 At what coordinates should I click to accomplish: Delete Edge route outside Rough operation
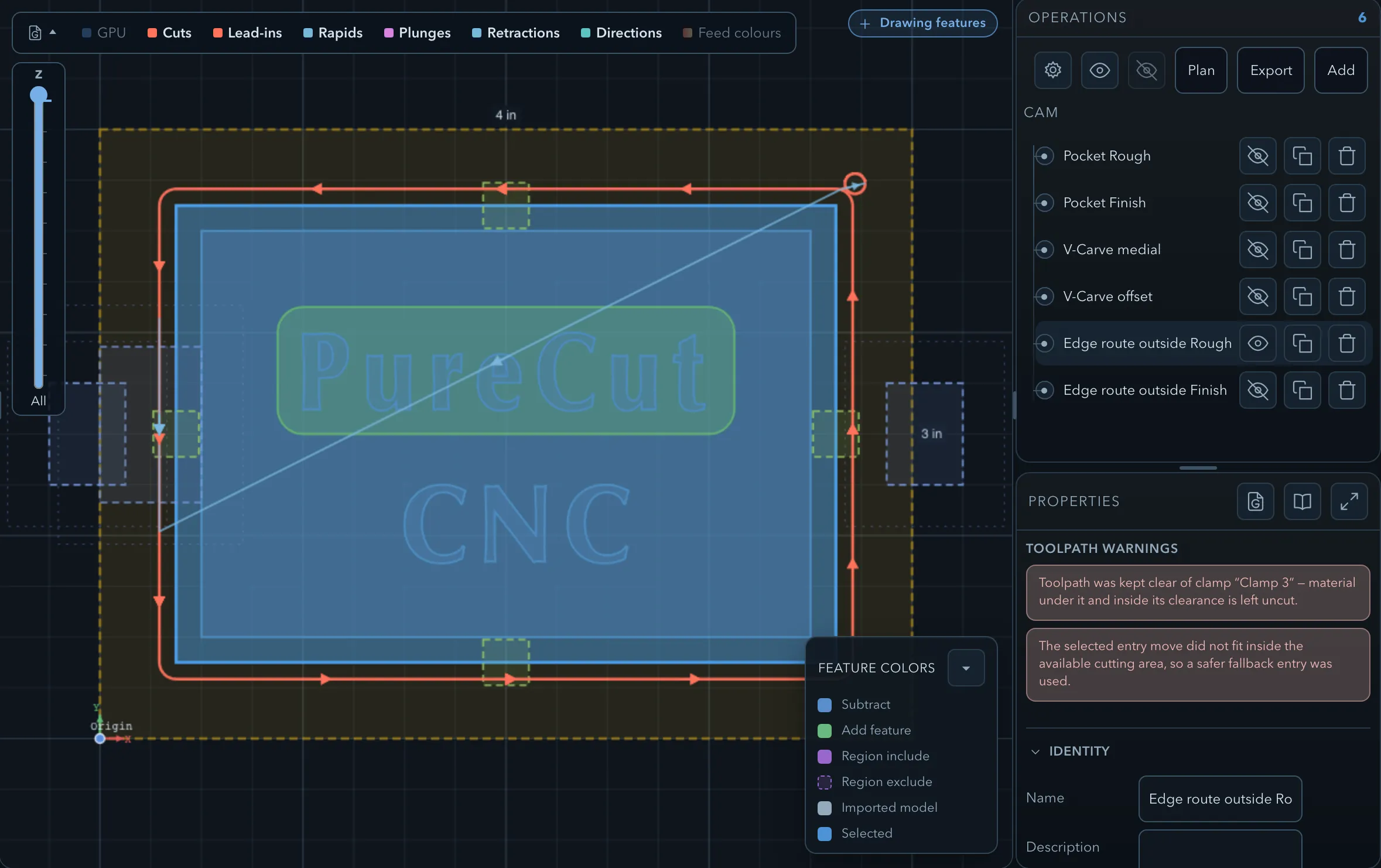(x=1346, y=343)
